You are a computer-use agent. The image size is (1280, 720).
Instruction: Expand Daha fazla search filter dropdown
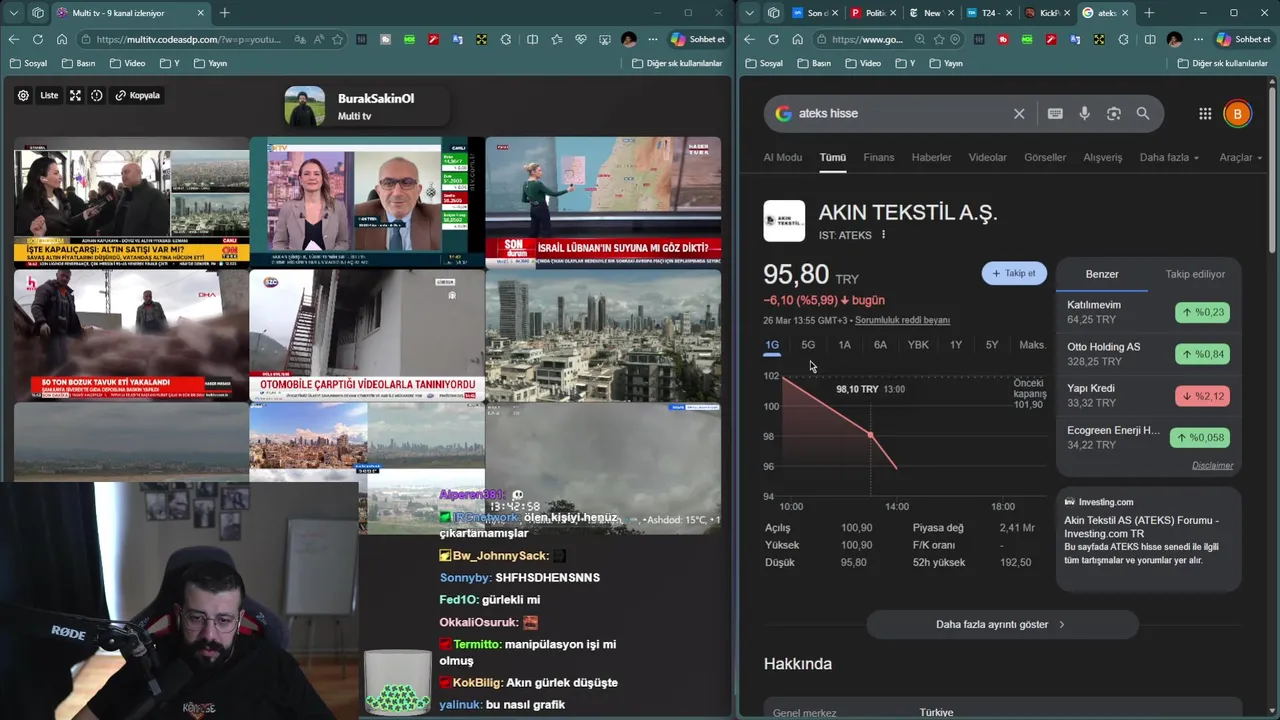pyautogui.click(x=1169, y=158)
